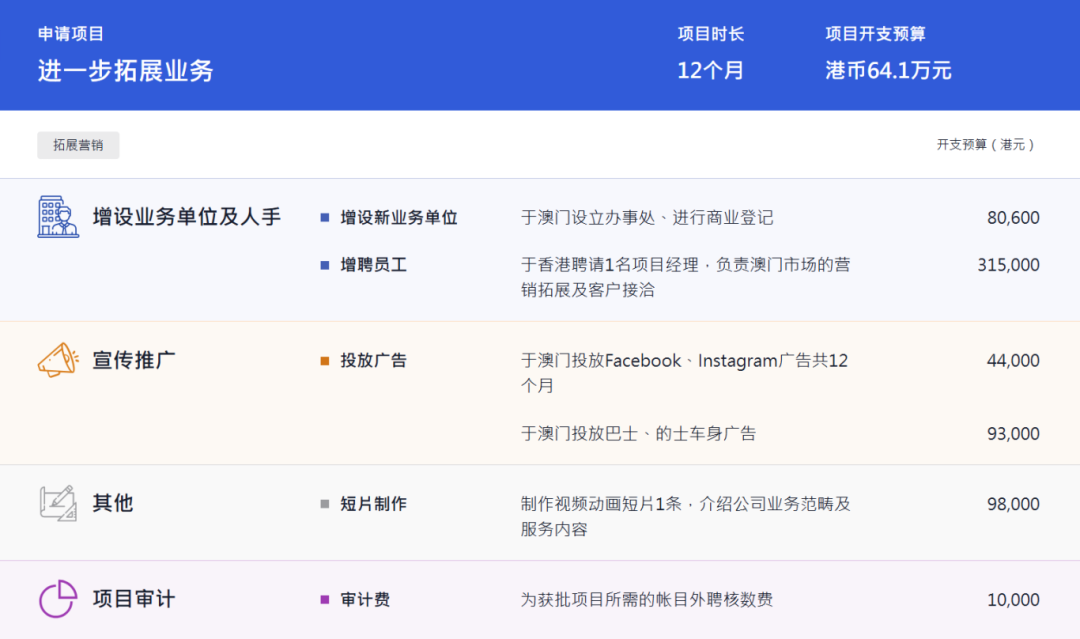Image resolution: width=1080 pixels, height=639 pixels.
Task: Click item label 短片制作
Action: point(373,504)
